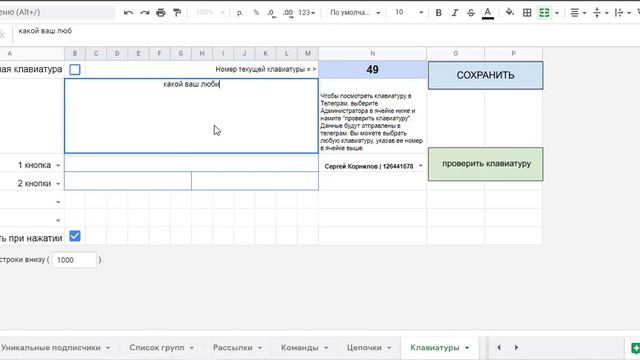Viewport: 640px width, 360px height.
Task: Select column N header
Action: tap(373, 53)
